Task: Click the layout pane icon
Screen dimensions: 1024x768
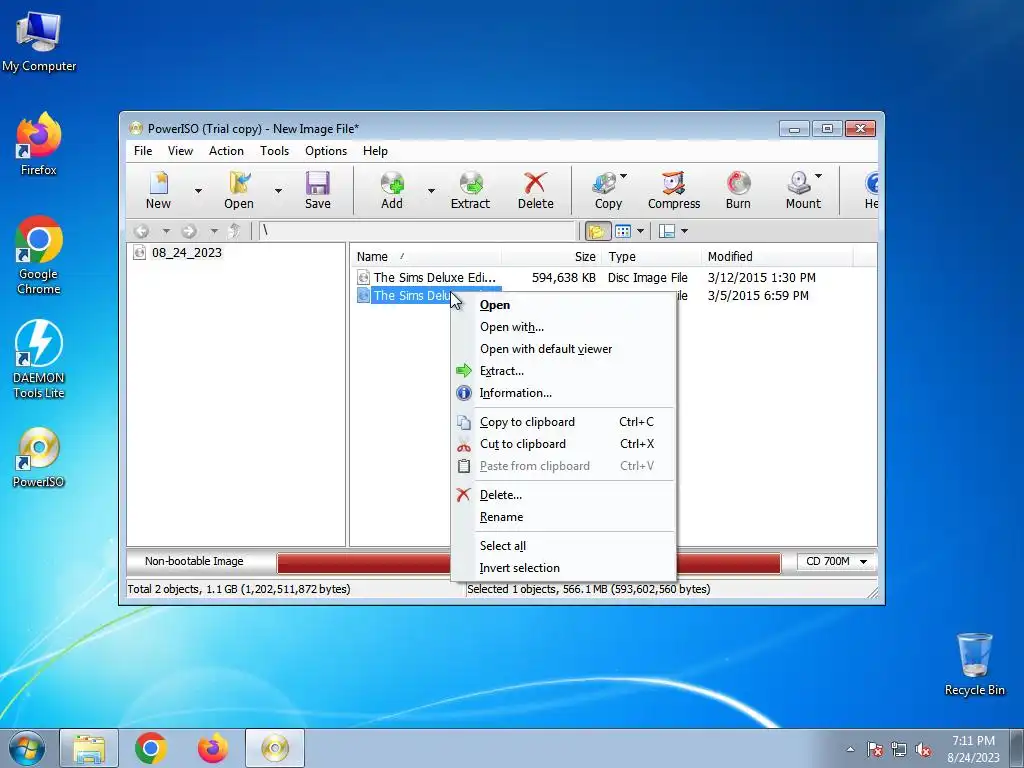Action: point(667,231)
